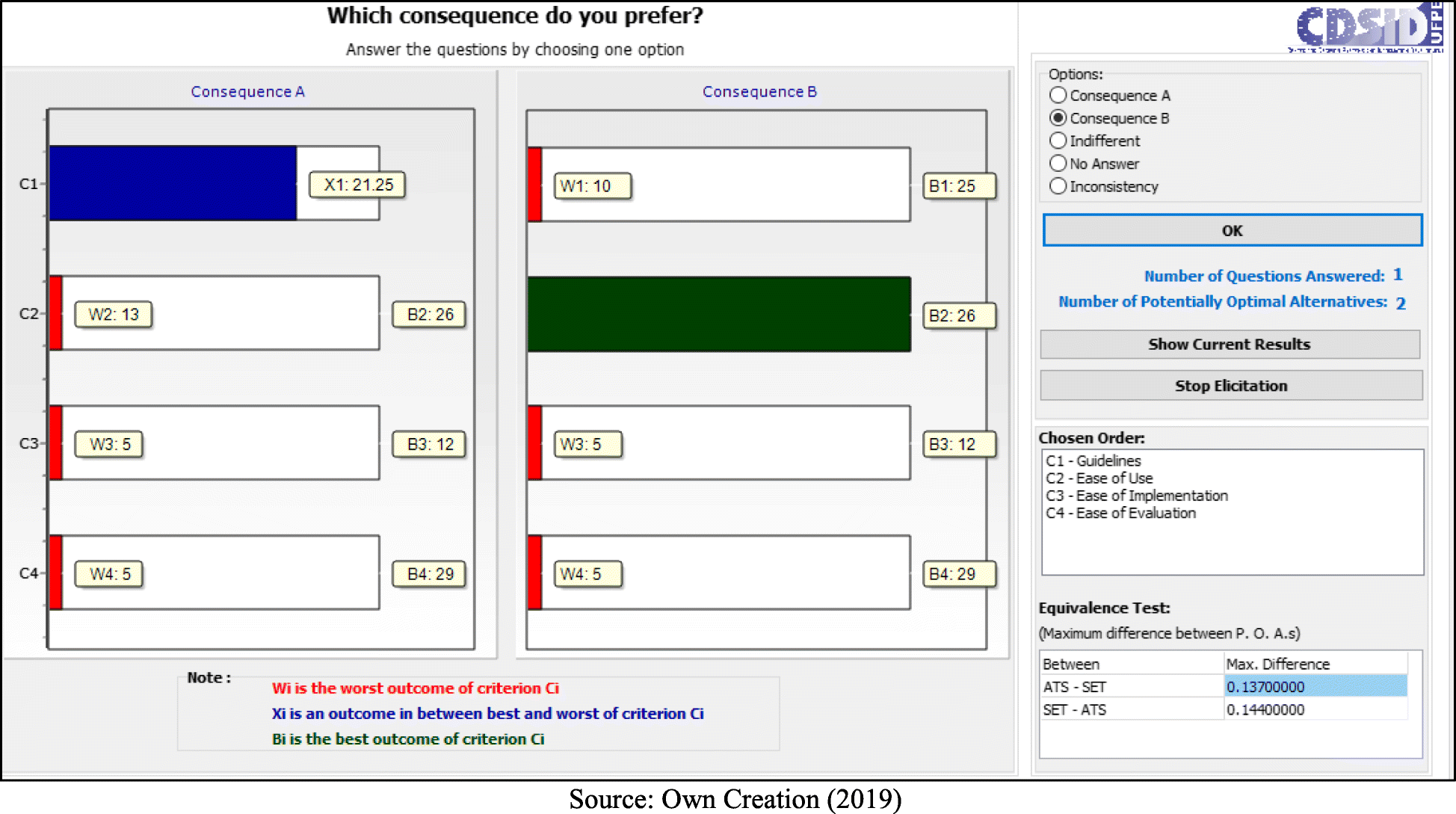
Task: Click the B2: 26 label in Consequence B
Action: coord(959,315)
